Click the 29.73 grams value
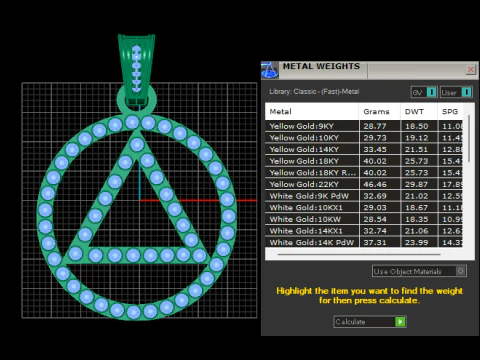Screen dimensions: 480x360 (375, 138)
